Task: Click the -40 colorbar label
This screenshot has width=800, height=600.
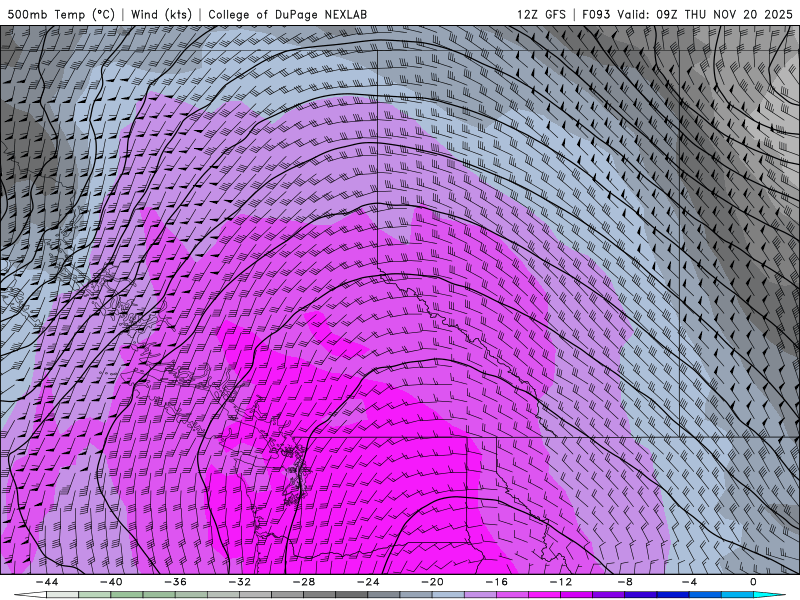Action: tap(111, 582)
